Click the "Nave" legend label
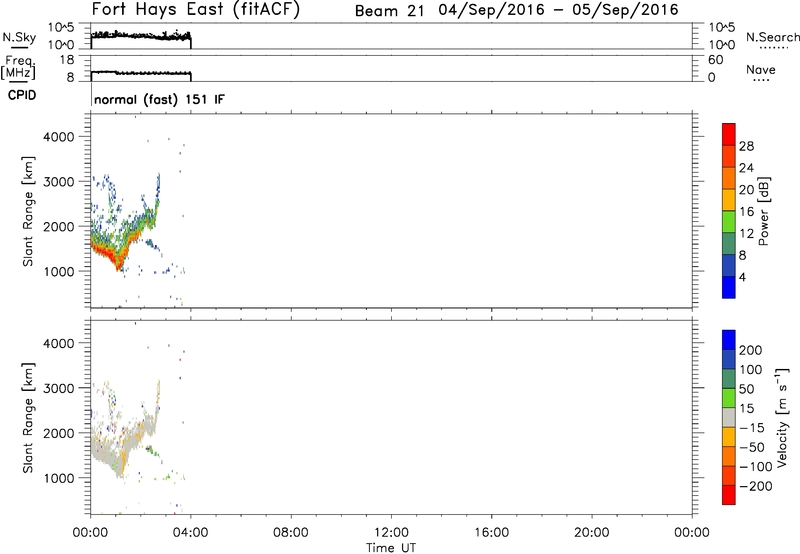The image size is (800, 554). tap(760, 70)
